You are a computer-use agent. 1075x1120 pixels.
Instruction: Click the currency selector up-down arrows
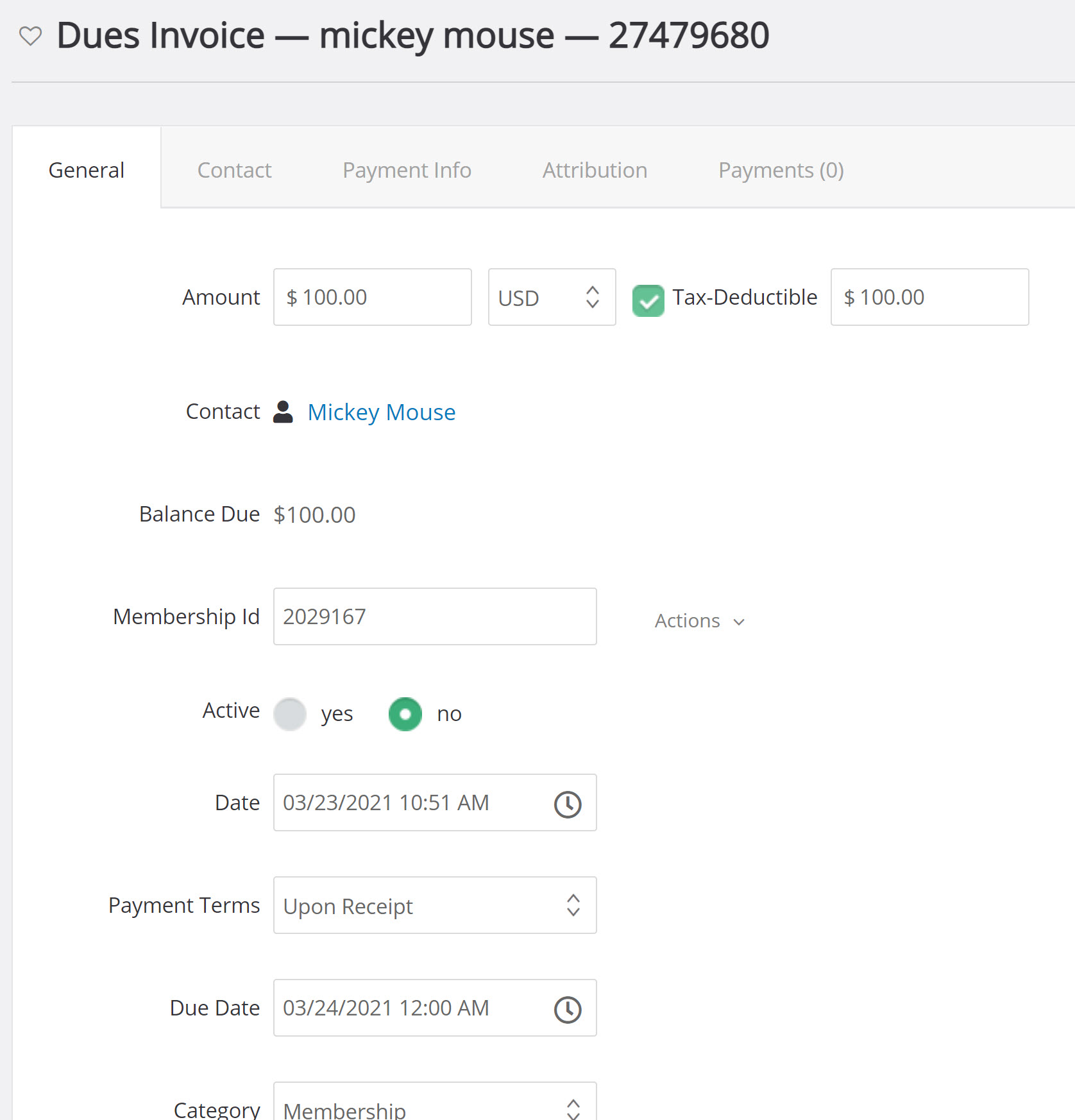[x=593, y=297]
